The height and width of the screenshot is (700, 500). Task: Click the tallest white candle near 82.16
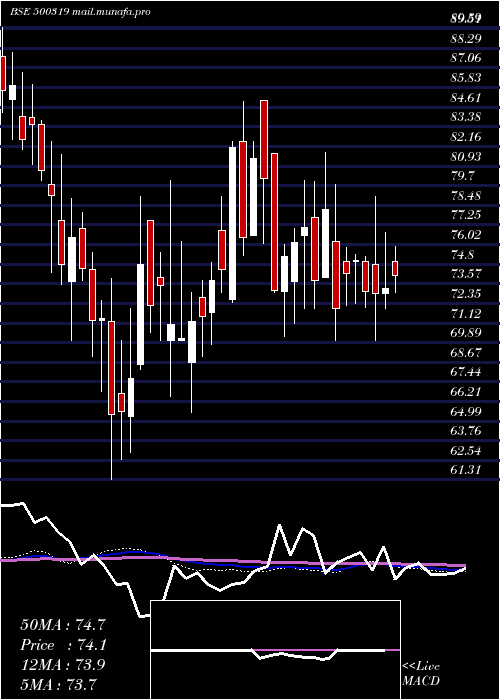(233, 223)
